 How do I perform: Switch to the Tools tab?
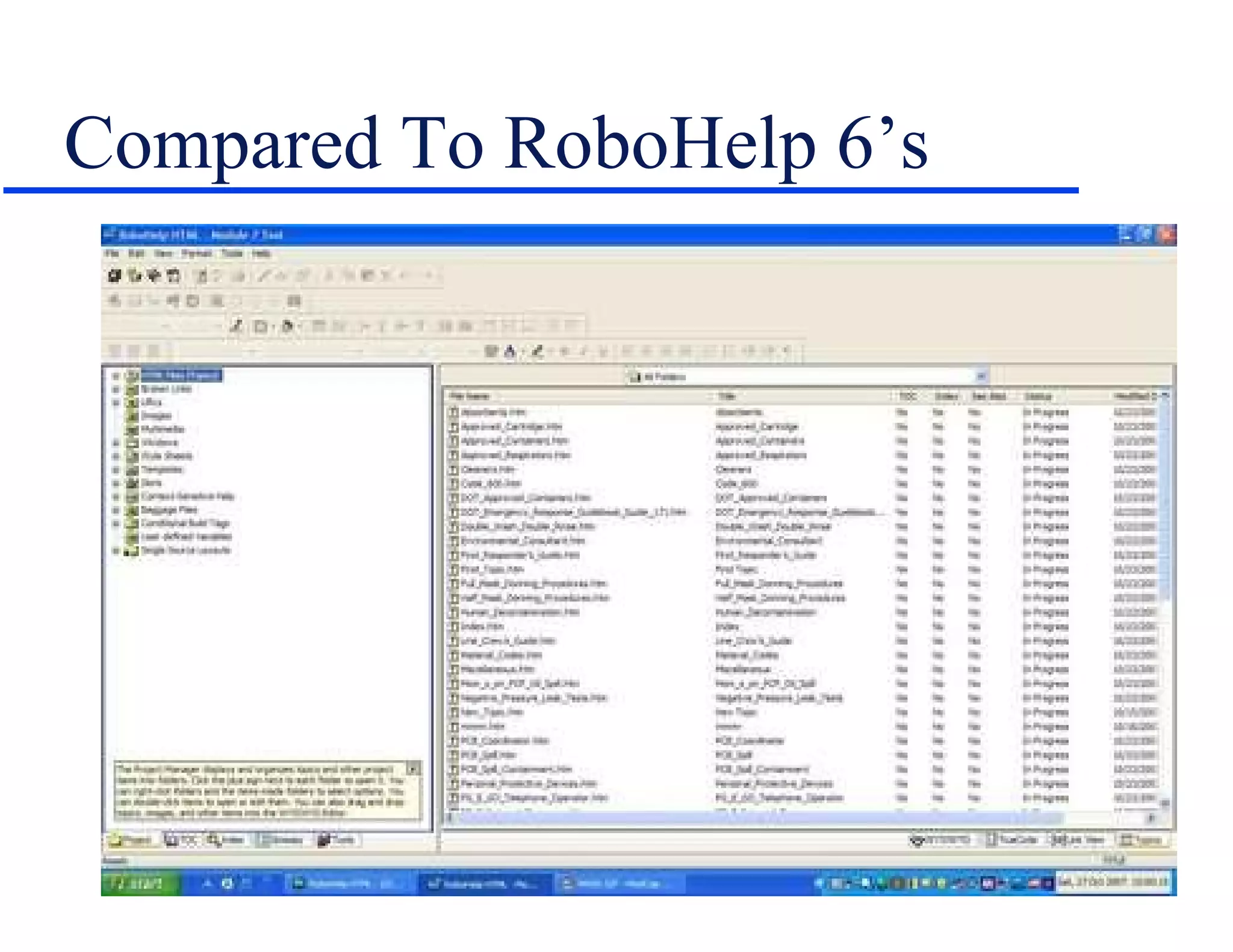point(337,840)
